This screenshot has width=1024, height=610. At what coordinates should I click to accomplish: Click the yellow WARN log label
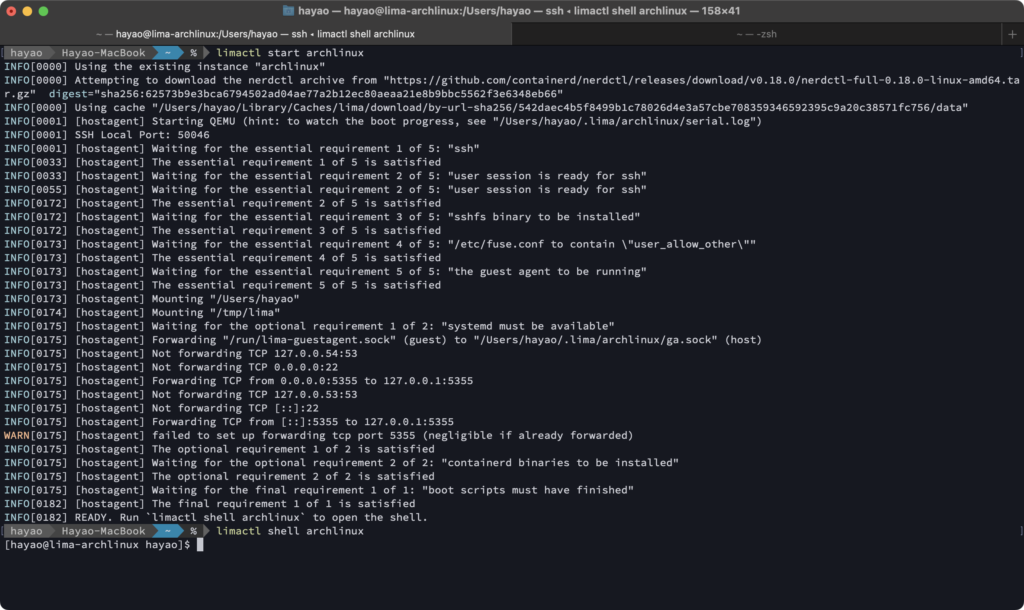(x=16, y=435)
